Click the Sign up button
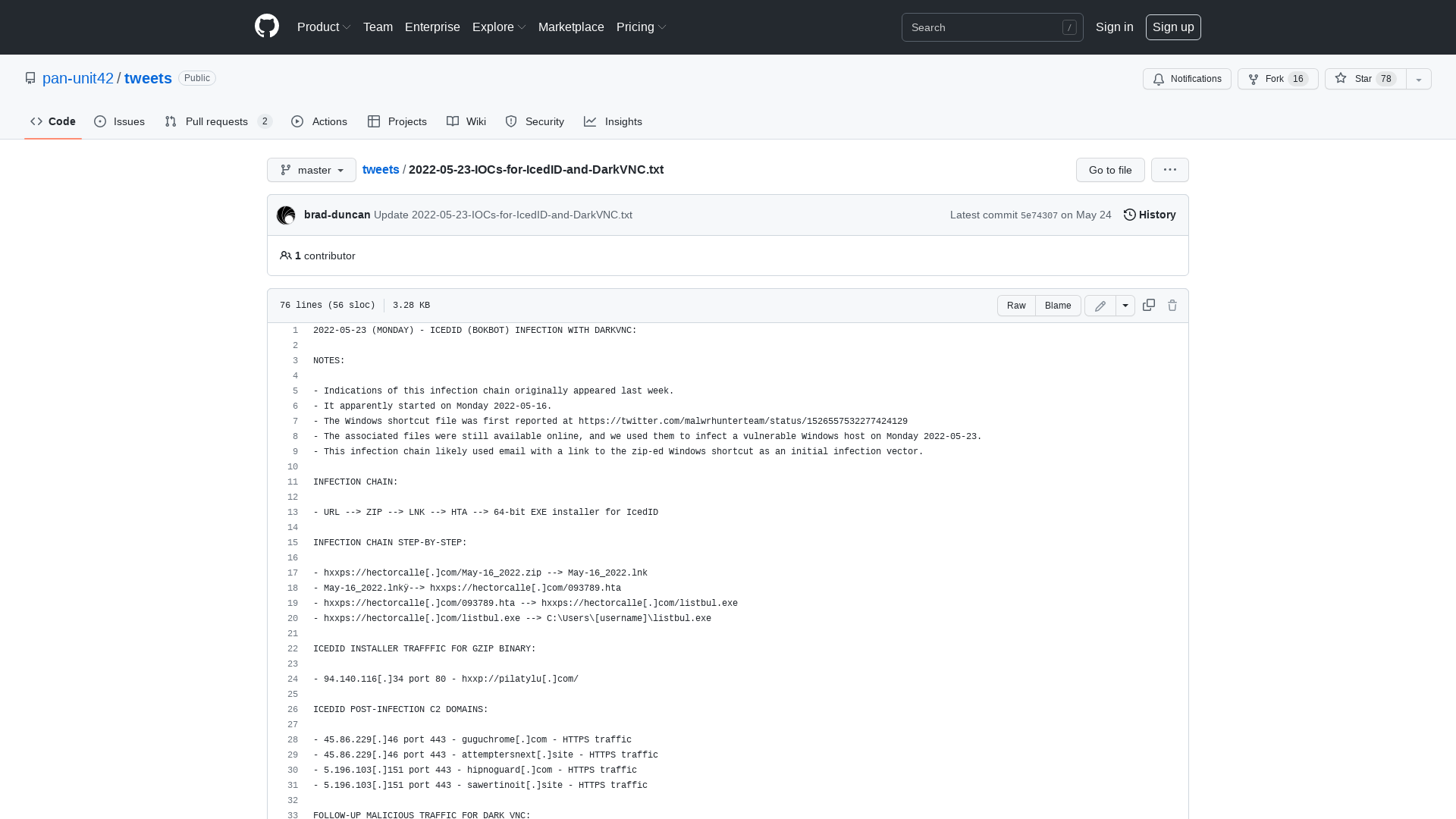The width and height of the screenshot is (1456, 819). [x=1173, y=27]
